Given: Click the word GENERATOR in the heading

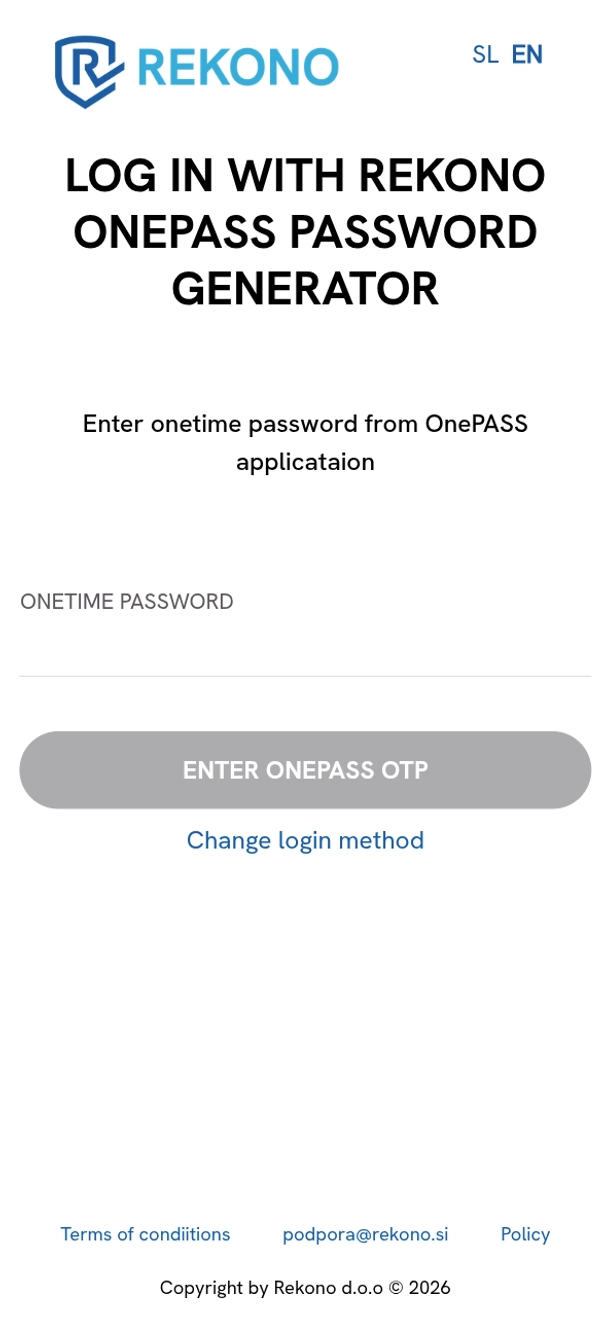Looking at the screenshot, I should click(x=305, y=290).
